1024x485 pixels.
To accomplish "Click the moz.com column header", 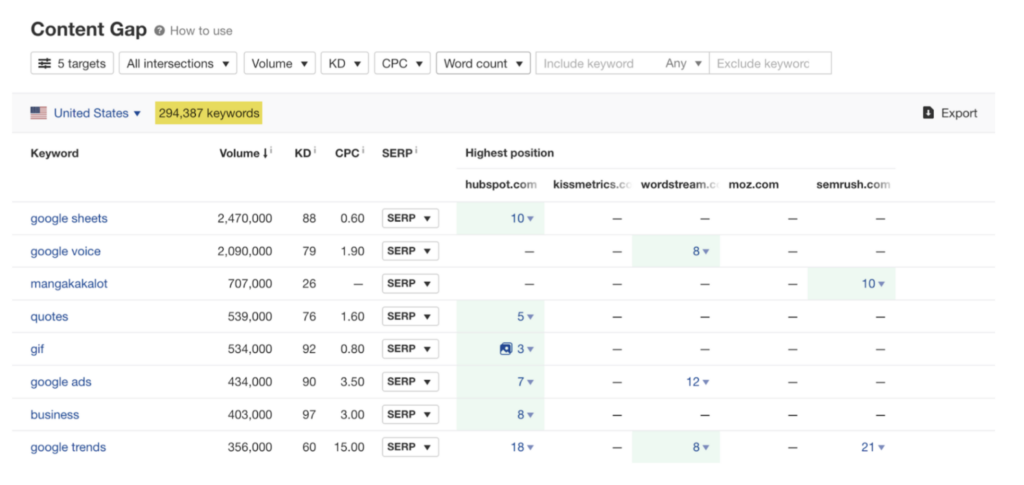I will (754, 185).
